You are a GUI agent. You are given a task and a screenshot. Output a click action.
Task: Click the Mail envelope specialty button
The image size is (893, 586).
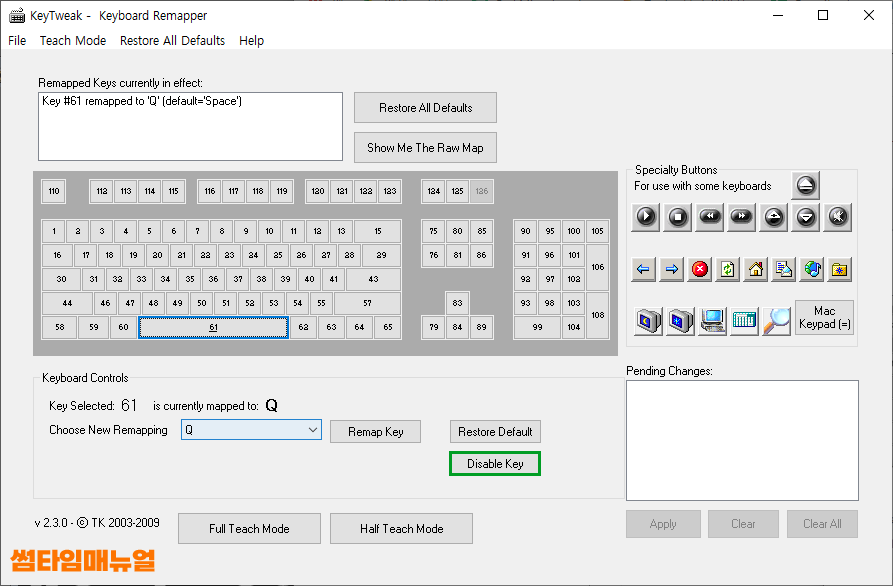coord(784,269)
